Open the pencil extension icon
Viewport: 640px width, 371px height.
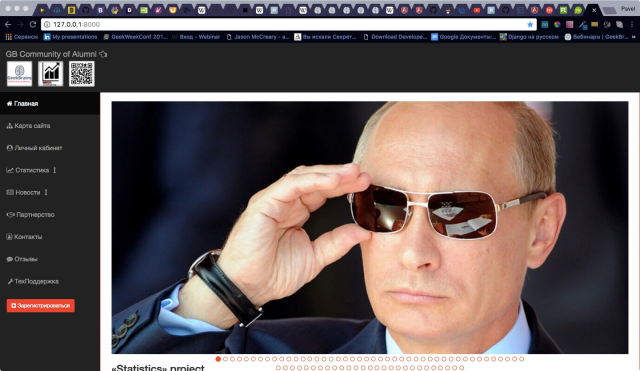pos(582,25)
